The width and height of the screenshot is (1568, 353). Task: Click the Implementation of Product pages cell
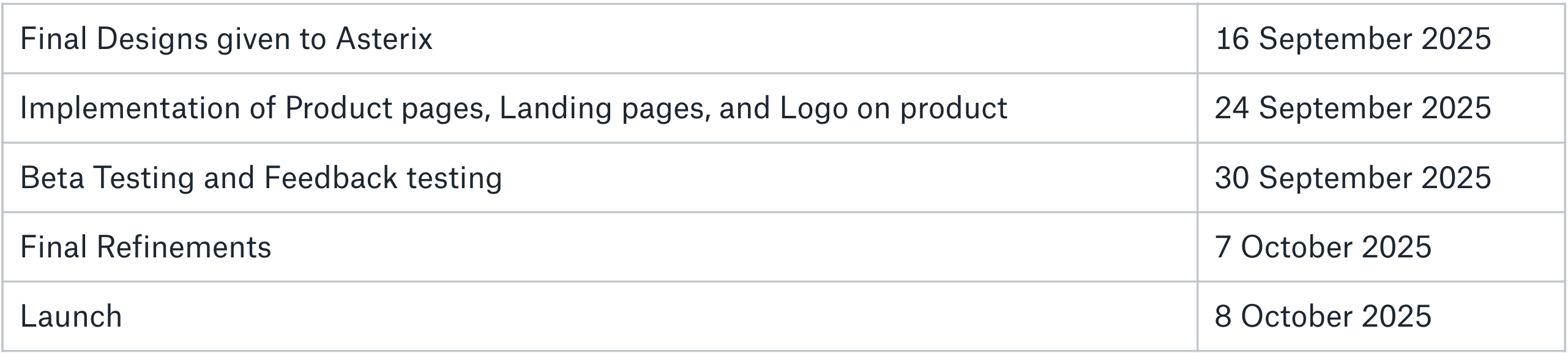600,108
